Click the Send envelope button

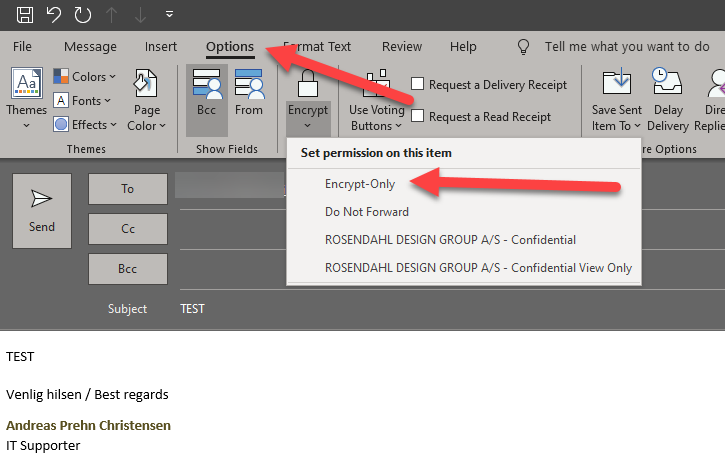pyautogui.click(x=42, y=210)
